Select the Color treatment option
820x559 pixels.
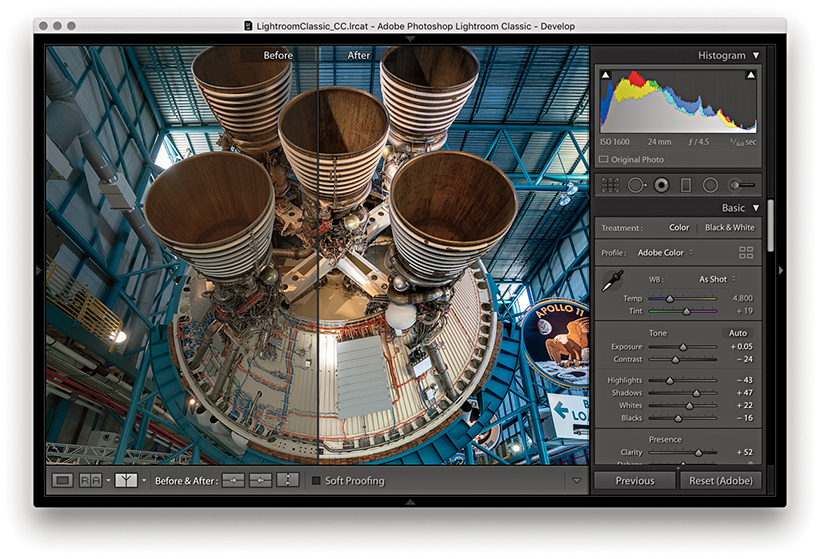coord(679,228)
